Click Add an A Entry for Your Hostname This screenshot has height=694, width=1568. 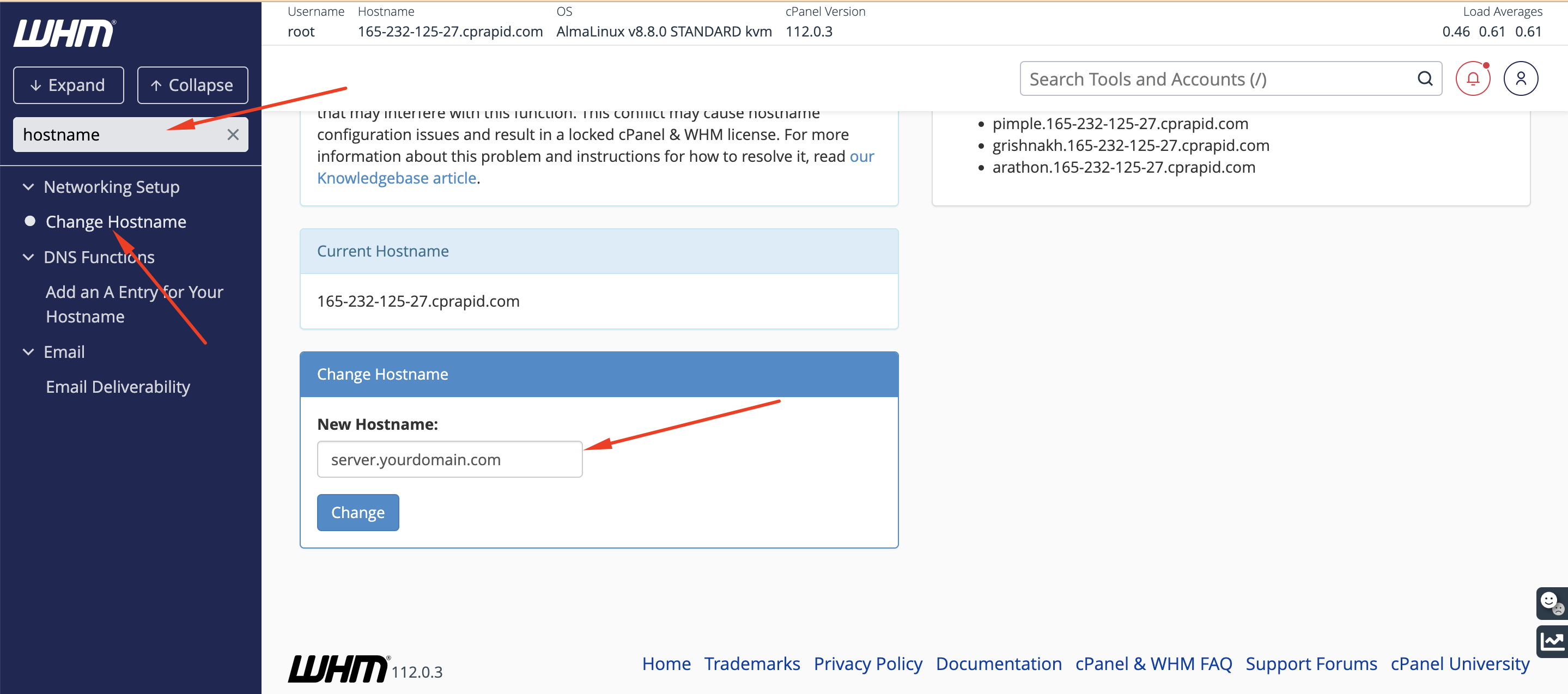(x=134, y=303)
